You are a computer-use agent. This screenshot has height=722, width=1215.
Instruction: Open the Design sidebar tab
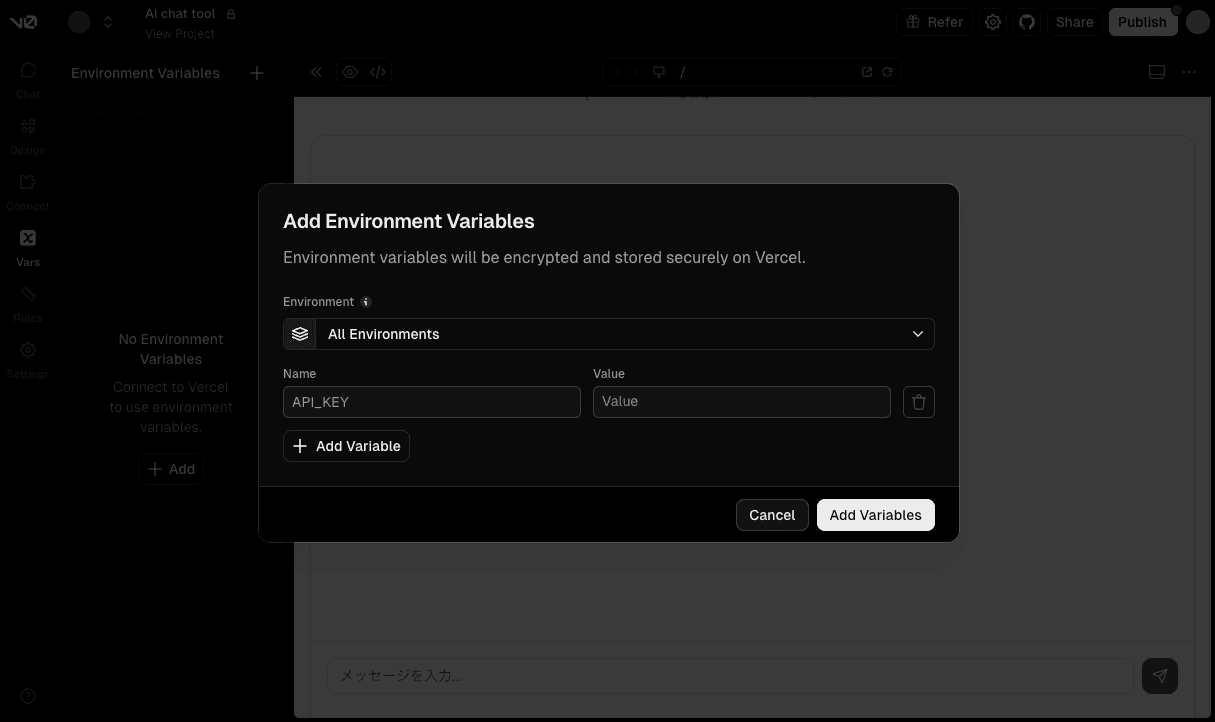[28, 135]
